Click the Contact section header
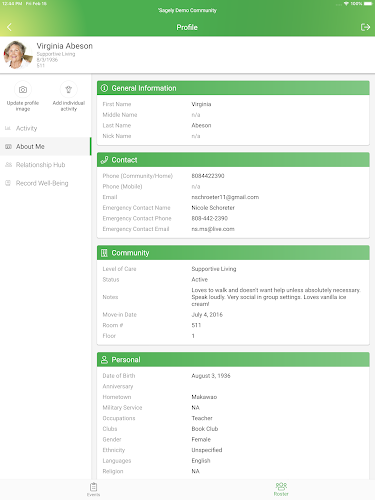This screenshot has height=500, width=375. pyautogui.click(x=233, y=160)
